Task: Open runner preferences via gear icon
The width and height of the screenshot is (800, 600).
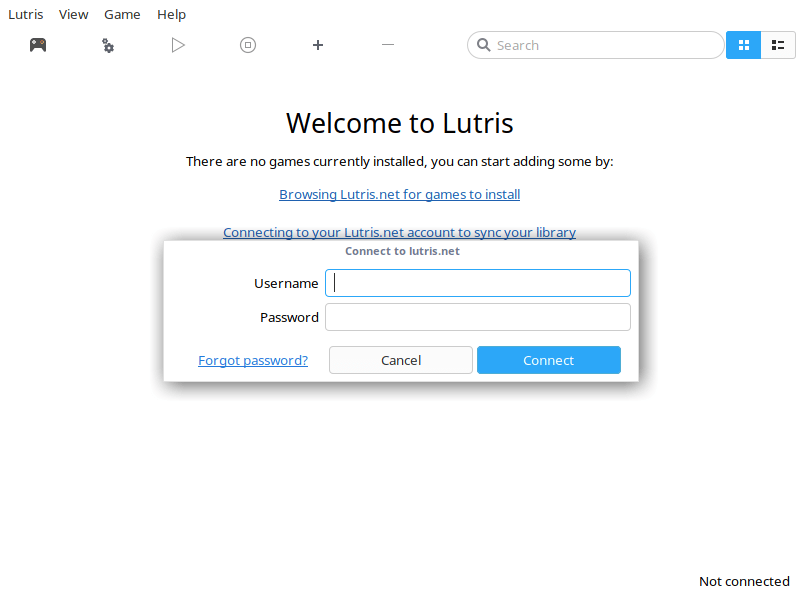Action: (x=107, y=44)
